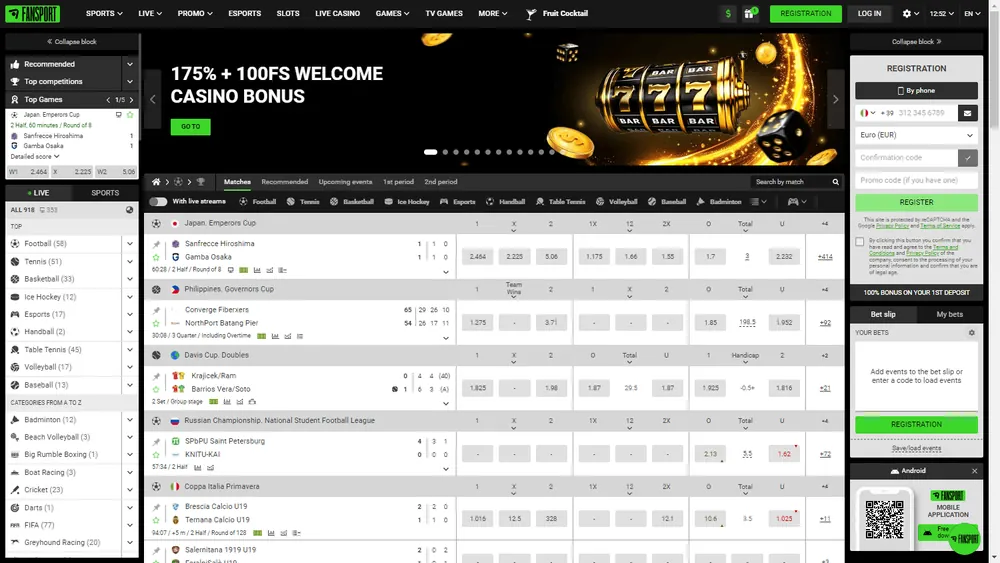Open the Euro (EUR) currency dropdown
Image resolution: width=1000 pixels, height=563 pixels.
(916, 135)
